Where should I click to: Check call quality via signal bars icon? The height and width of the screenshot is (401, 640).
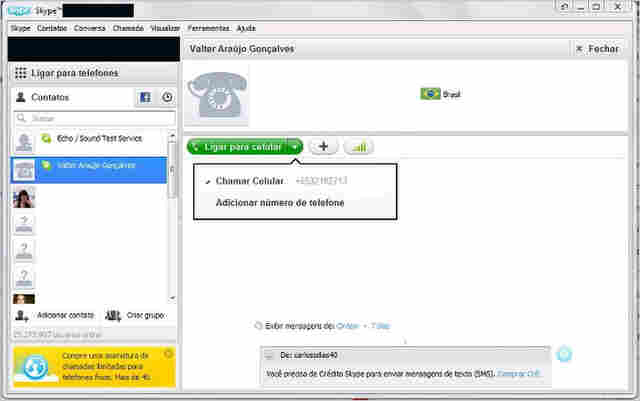(359, 147)
